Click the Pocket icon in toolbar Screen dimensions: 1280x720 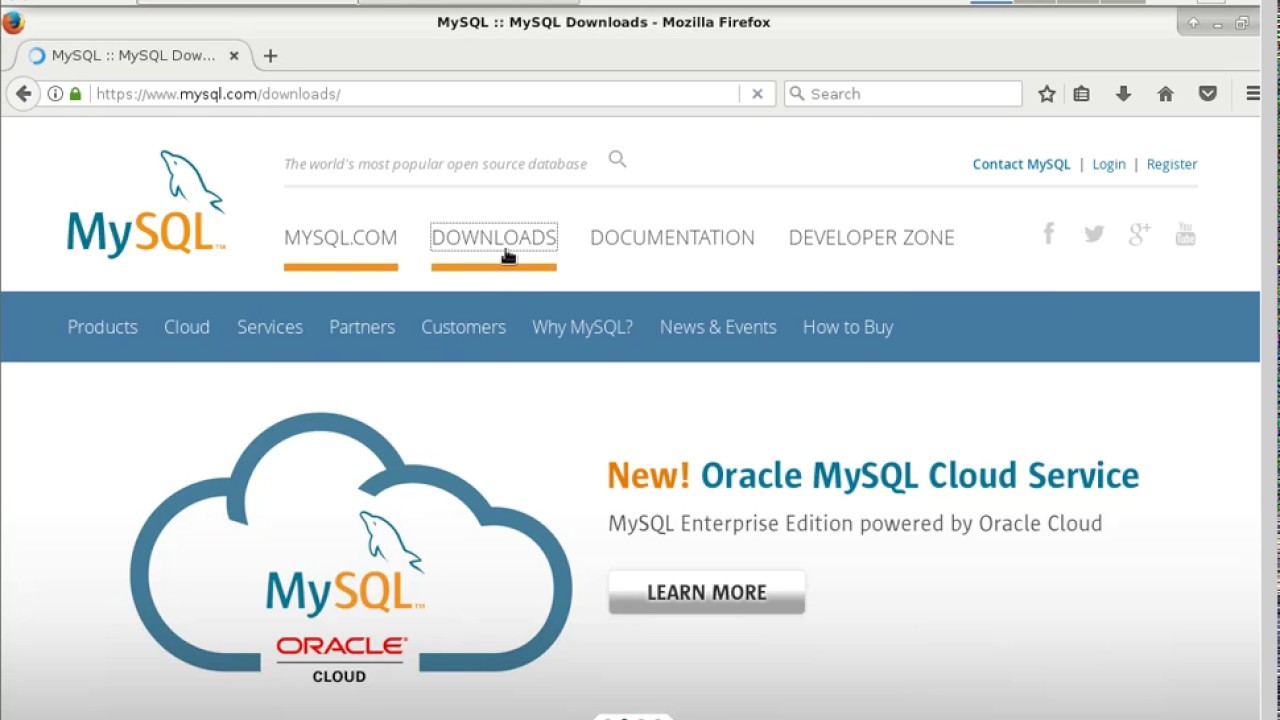click(x=1208, y=94)
